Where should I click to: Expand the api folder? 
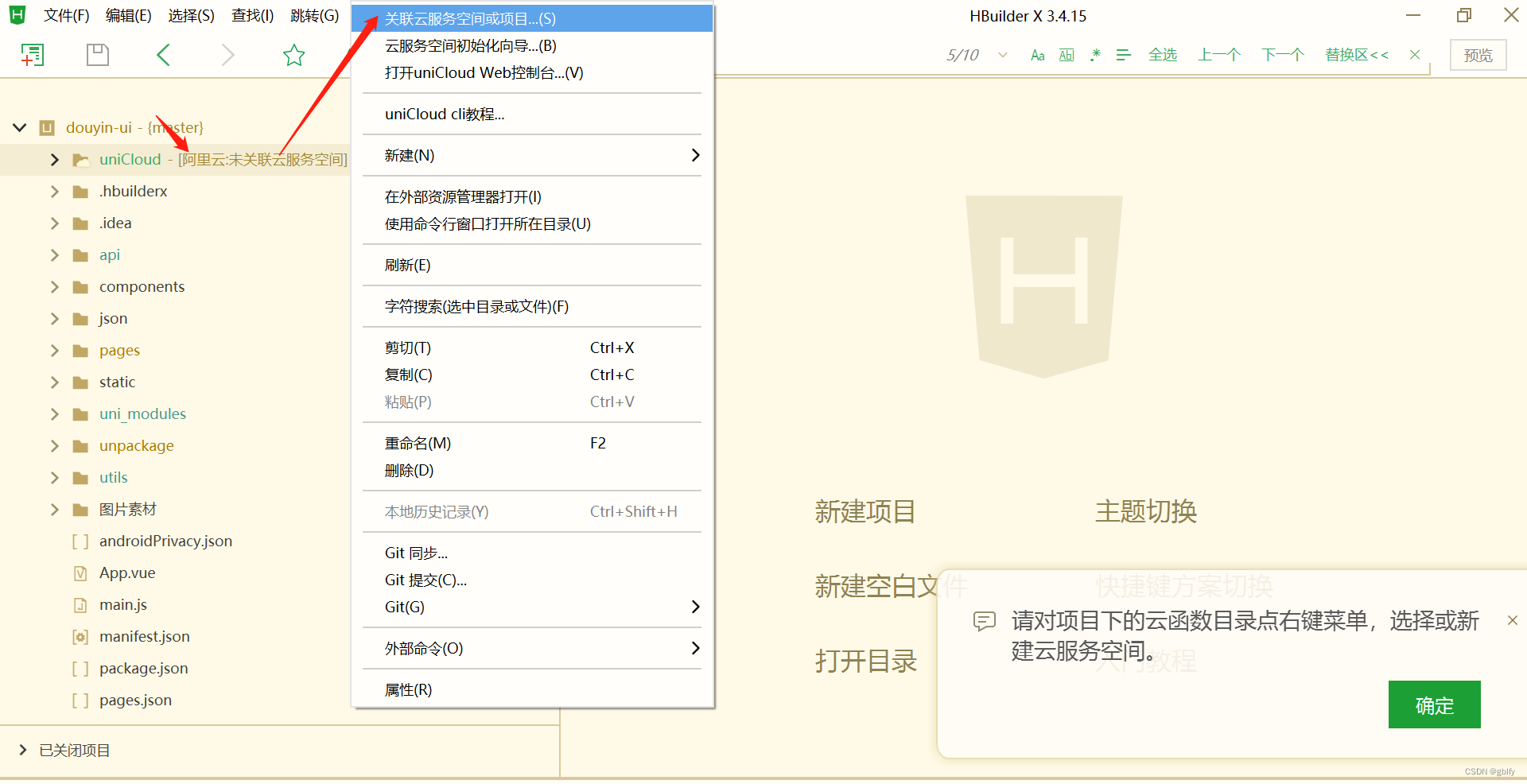54,254
